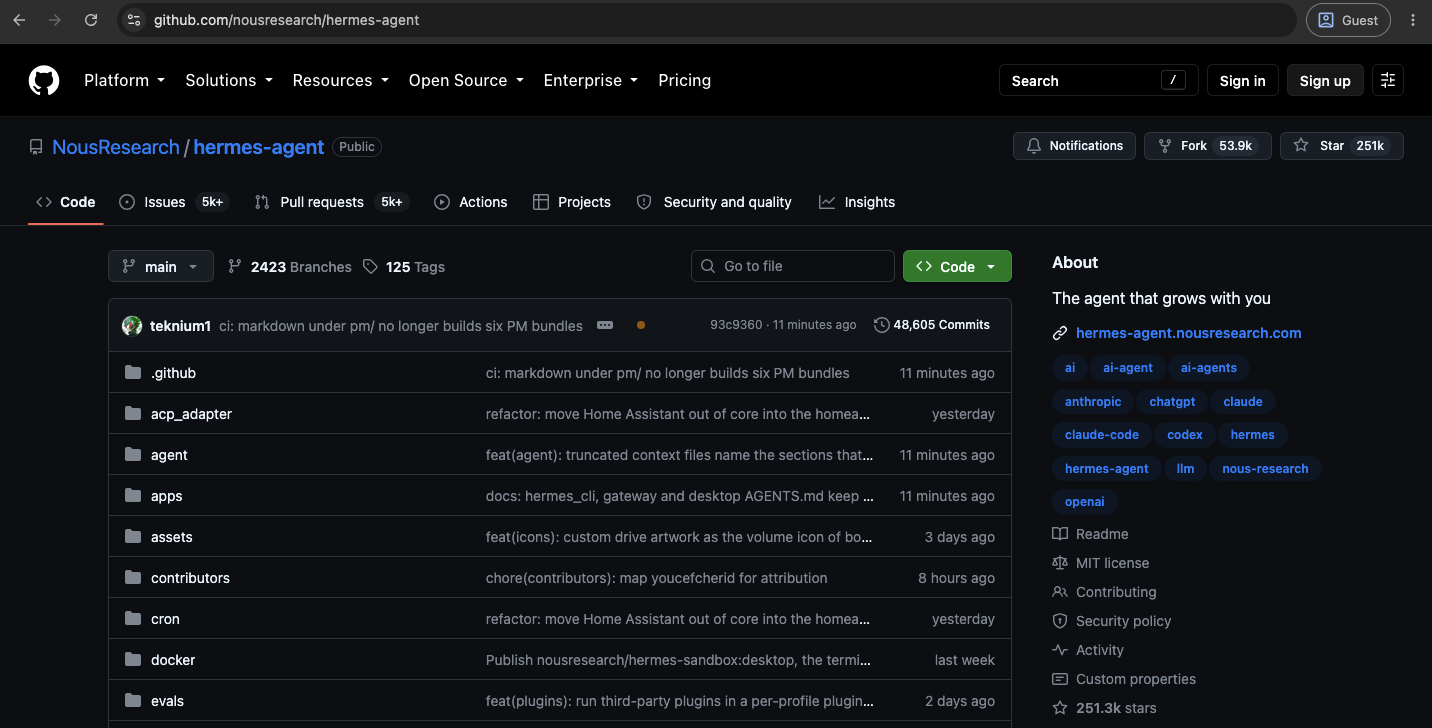The image size is (1432, 728).
Task: Click the orange commit status dot
Action: (641, 325)
